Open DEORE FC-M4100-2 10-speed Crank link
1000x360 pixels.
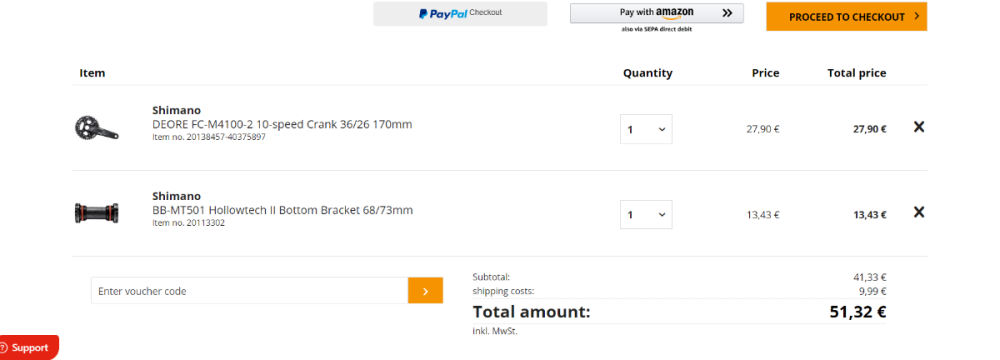(x=282, y=124)
